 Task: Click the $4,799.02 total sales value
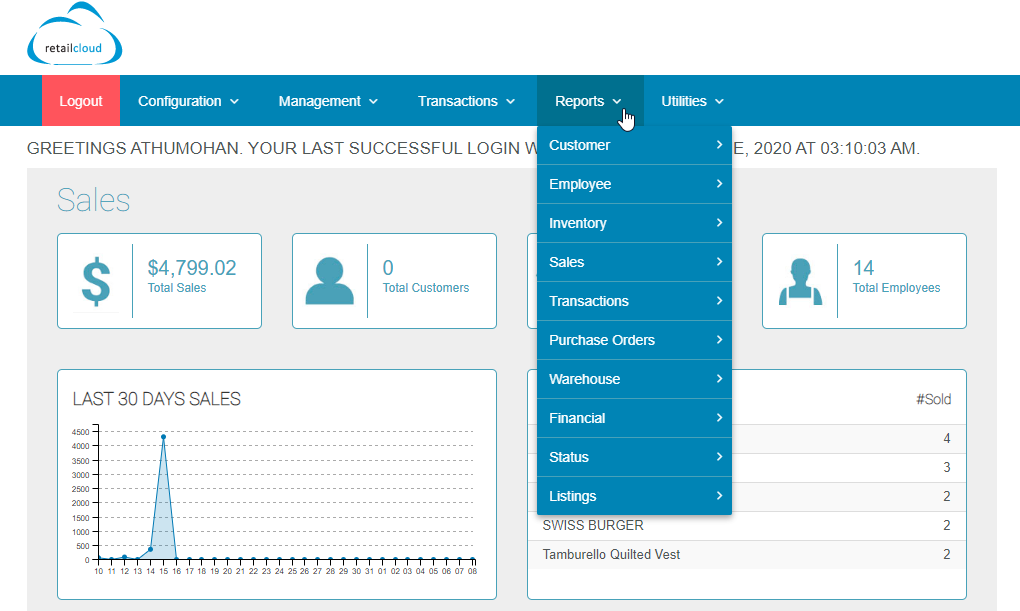click(x=192, y=267)
